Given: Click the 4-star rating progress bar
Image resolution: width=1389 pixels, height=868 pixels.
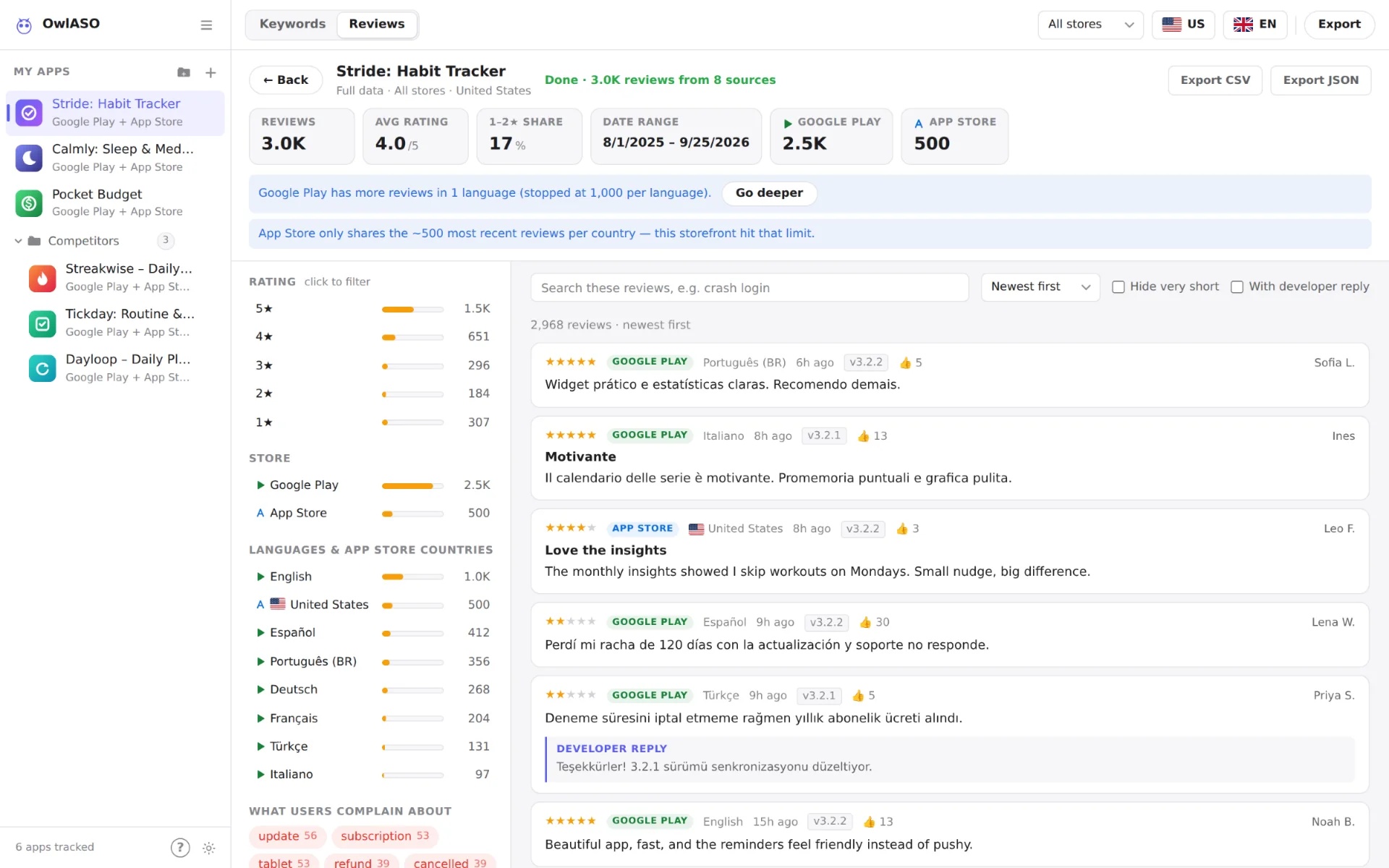Looking at the screenshot, I should (x=412, y=337).
